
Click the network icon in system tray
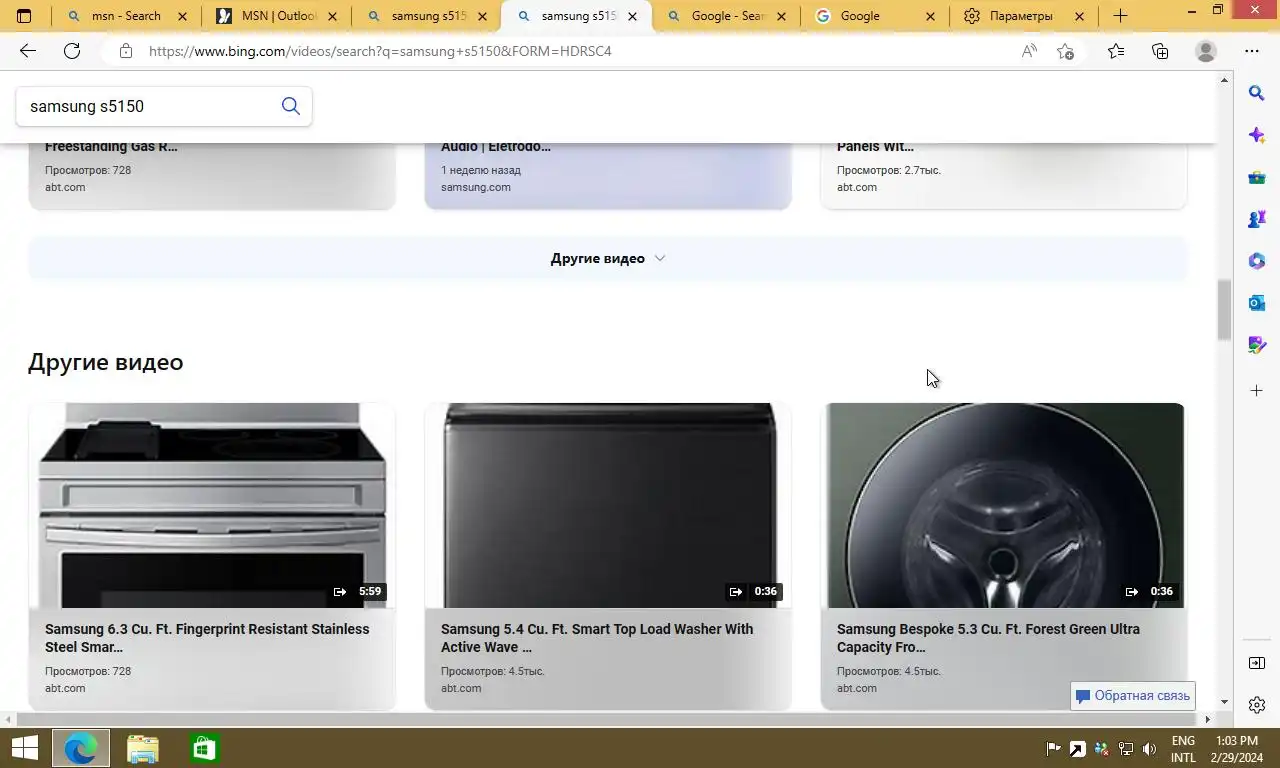(1125, 748)
